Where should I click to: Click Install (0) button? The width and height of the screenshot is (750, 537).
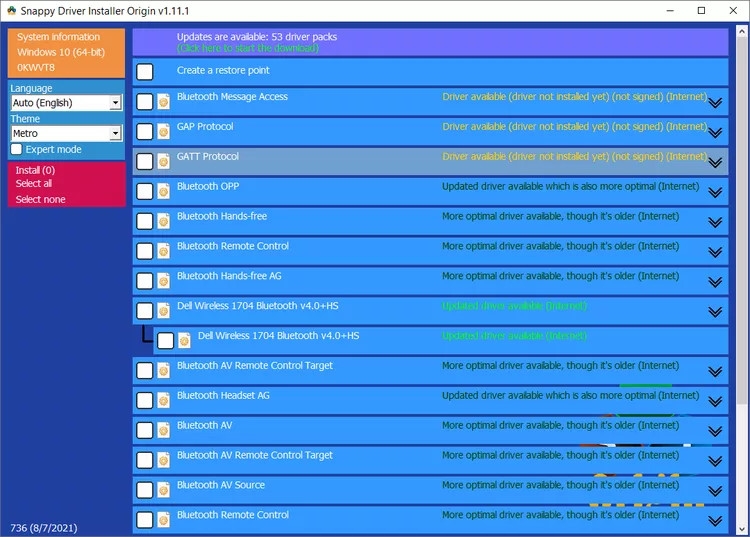(35, 170)
